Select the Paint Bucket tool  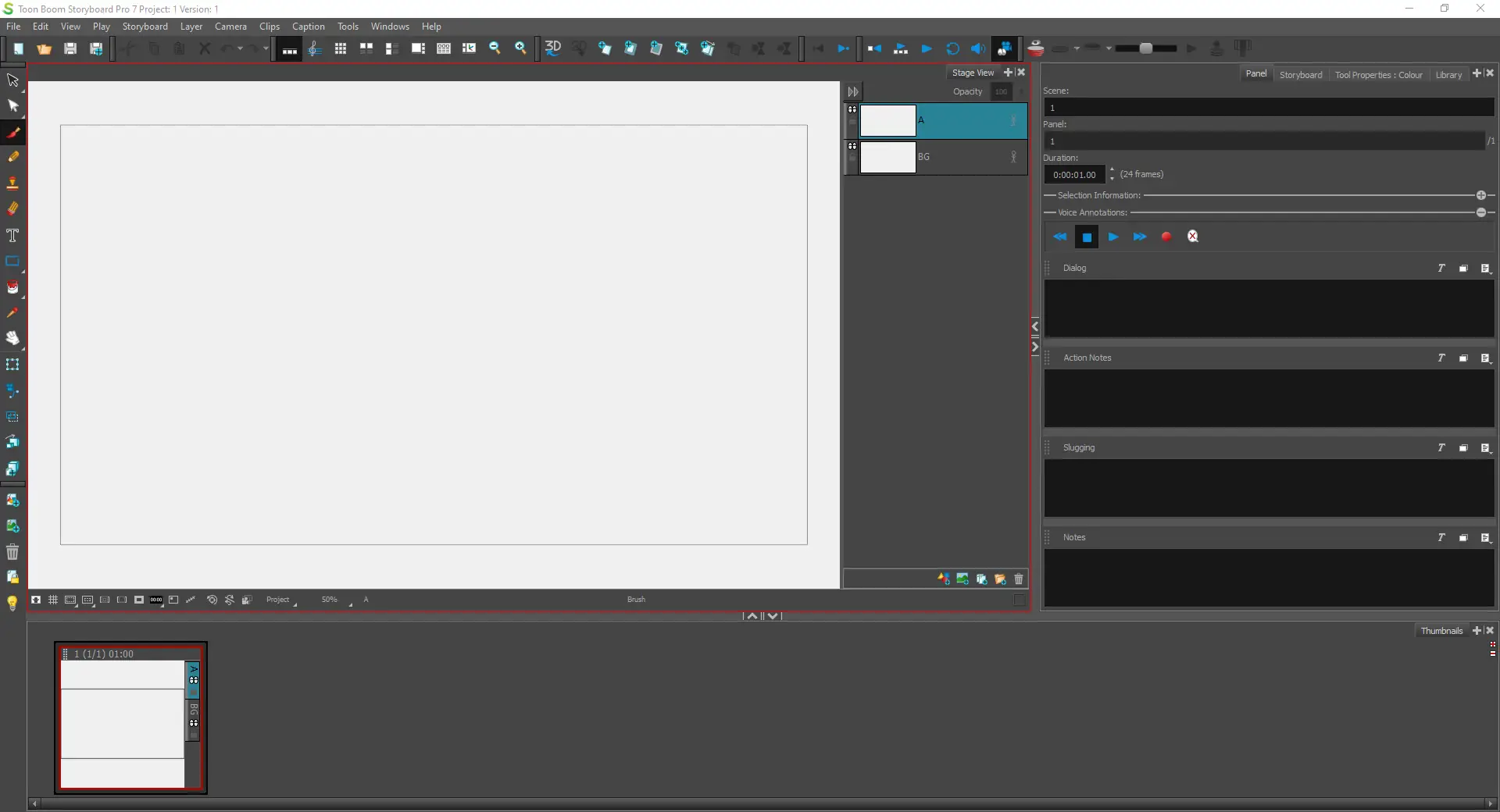(x=13, y=287)
